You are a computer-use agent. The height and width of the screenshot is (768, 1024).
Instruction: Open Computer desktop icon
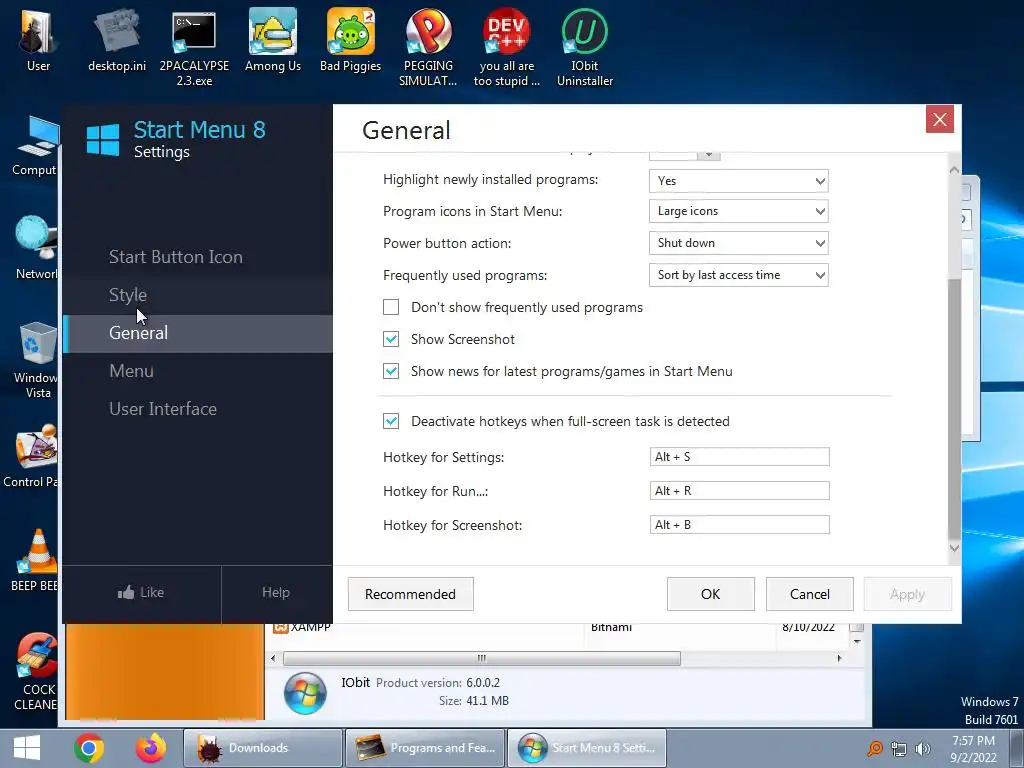coord(34,145)
